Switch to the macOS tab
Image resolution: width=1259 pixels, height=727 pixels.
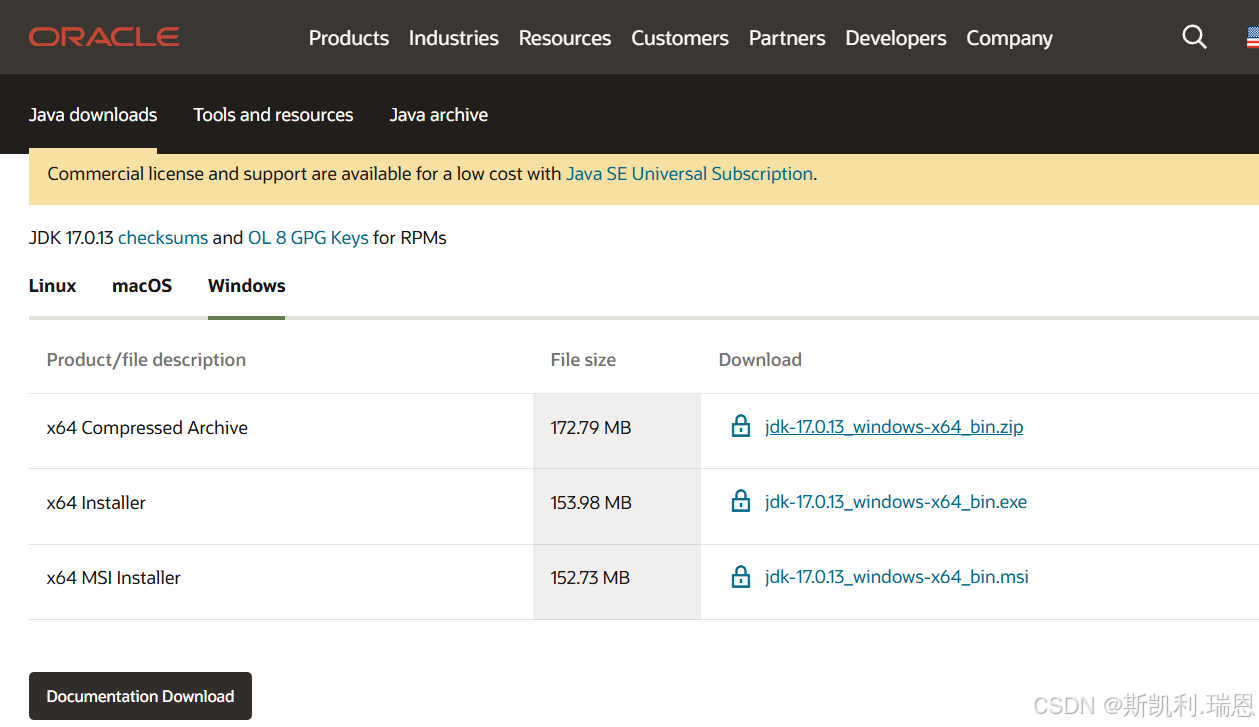pyautogui.click(x=142, y=286)
